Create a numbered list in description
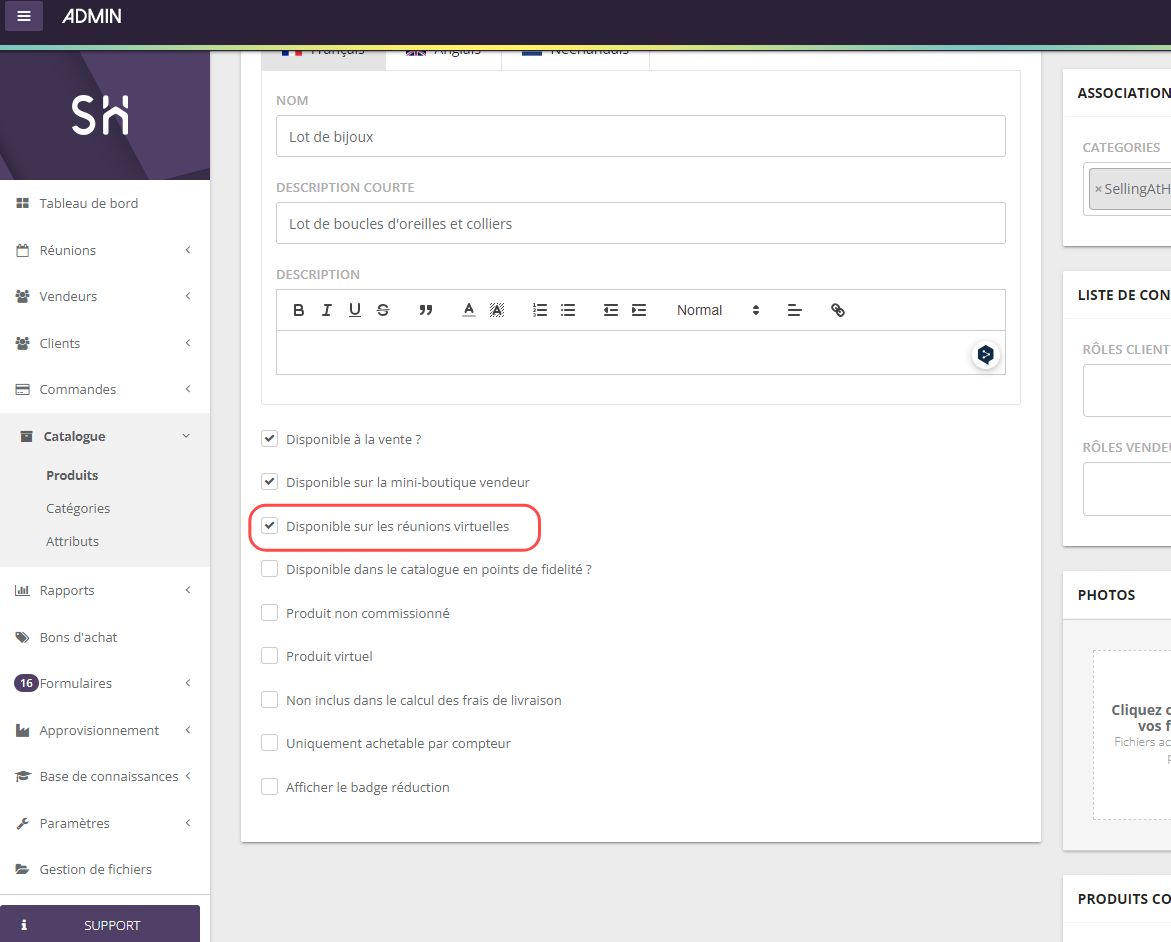Screen dimensions: 1171x942 point(540,310)
